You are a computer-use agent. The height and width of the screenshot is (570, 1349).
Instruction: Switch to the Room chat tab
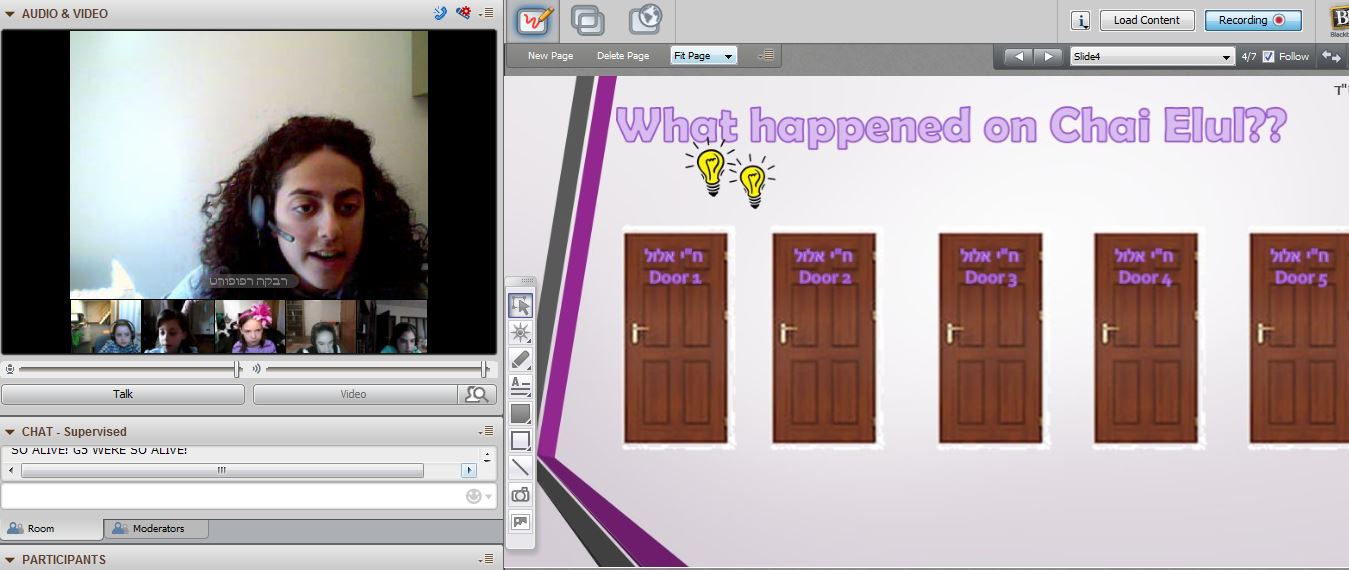pos(52,528)
